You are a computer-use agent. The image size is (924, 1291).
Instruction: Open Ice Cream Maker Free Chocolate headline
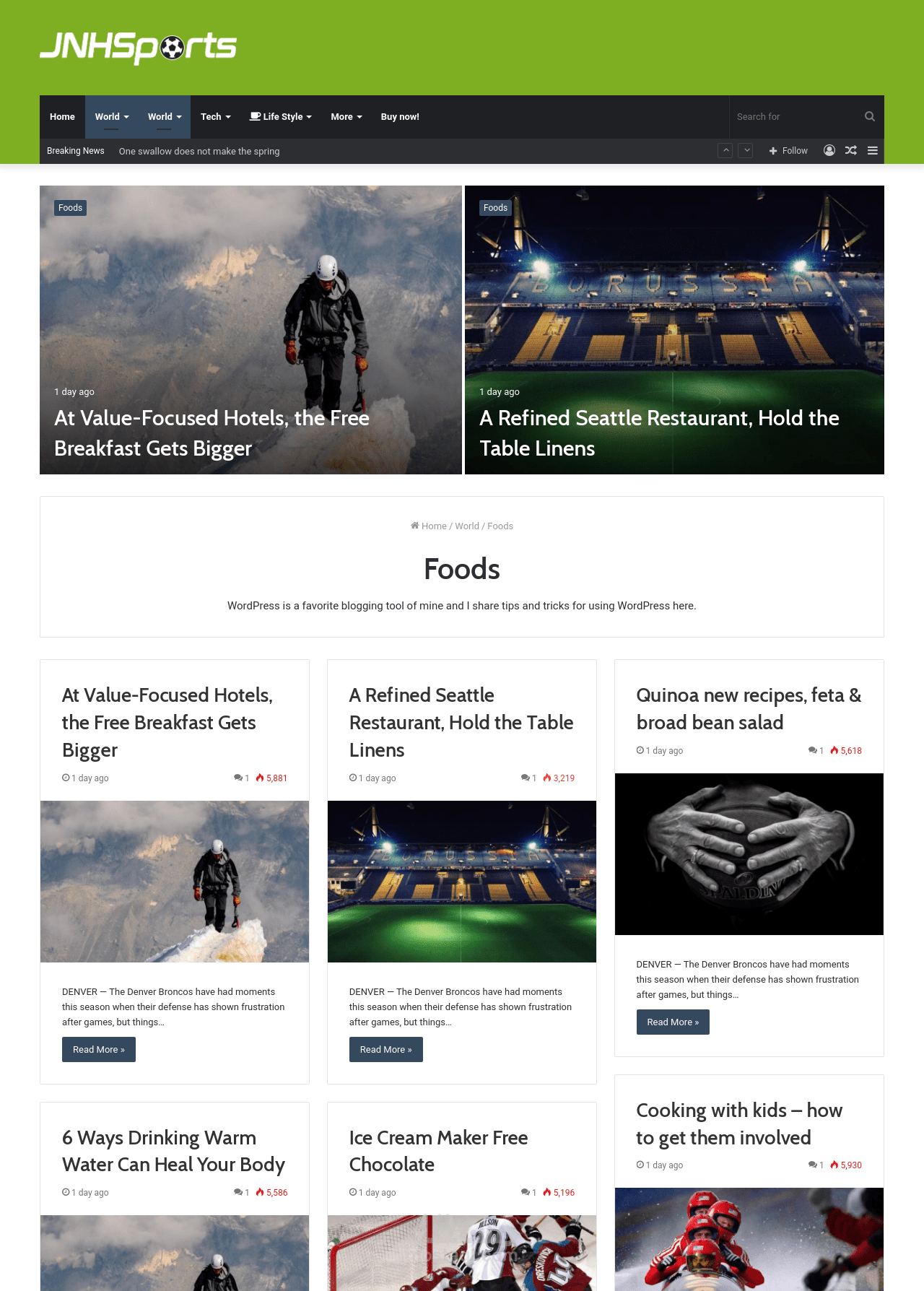coord(438,1151)
